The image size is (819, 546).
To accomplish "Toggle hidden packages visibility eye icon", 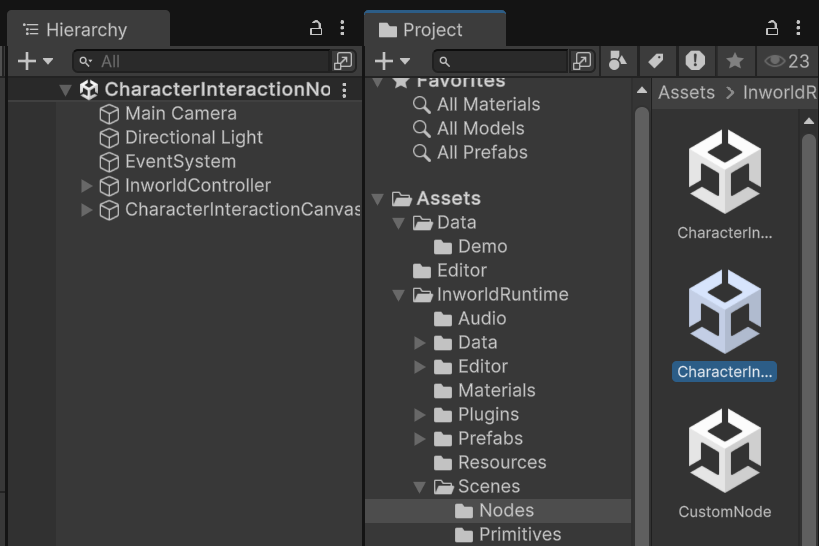I will coord(787,61).
